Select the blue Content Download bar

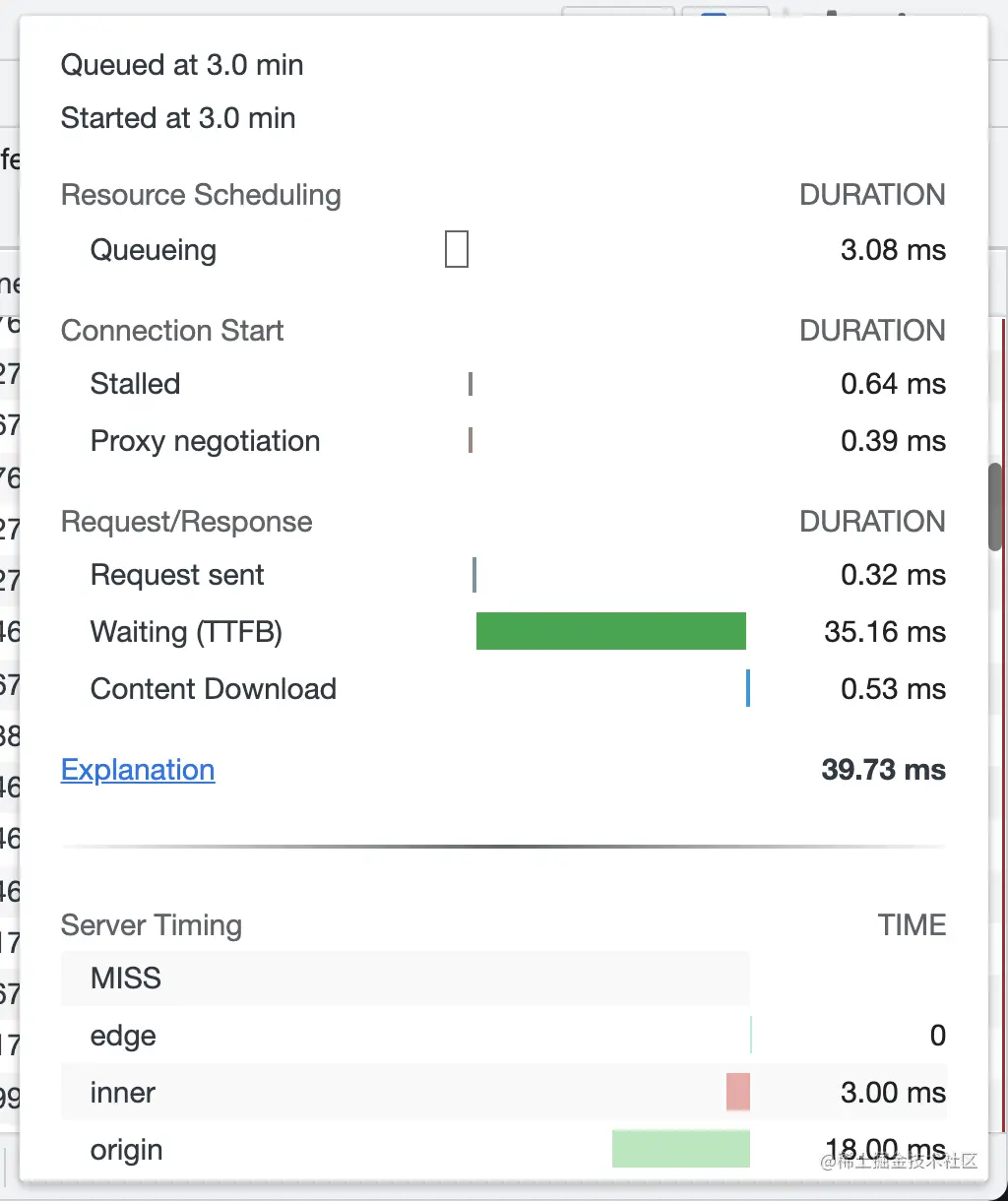point(748,688)
